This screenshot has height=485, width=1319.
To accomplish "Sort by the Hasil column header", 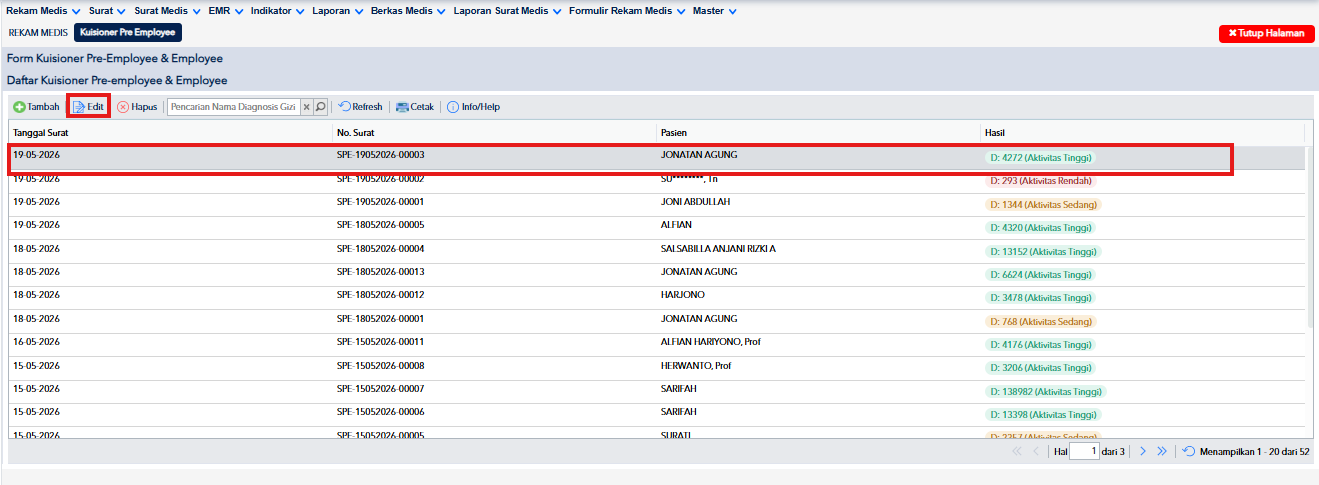I will pyautogui.click(x=1142, y=132).
